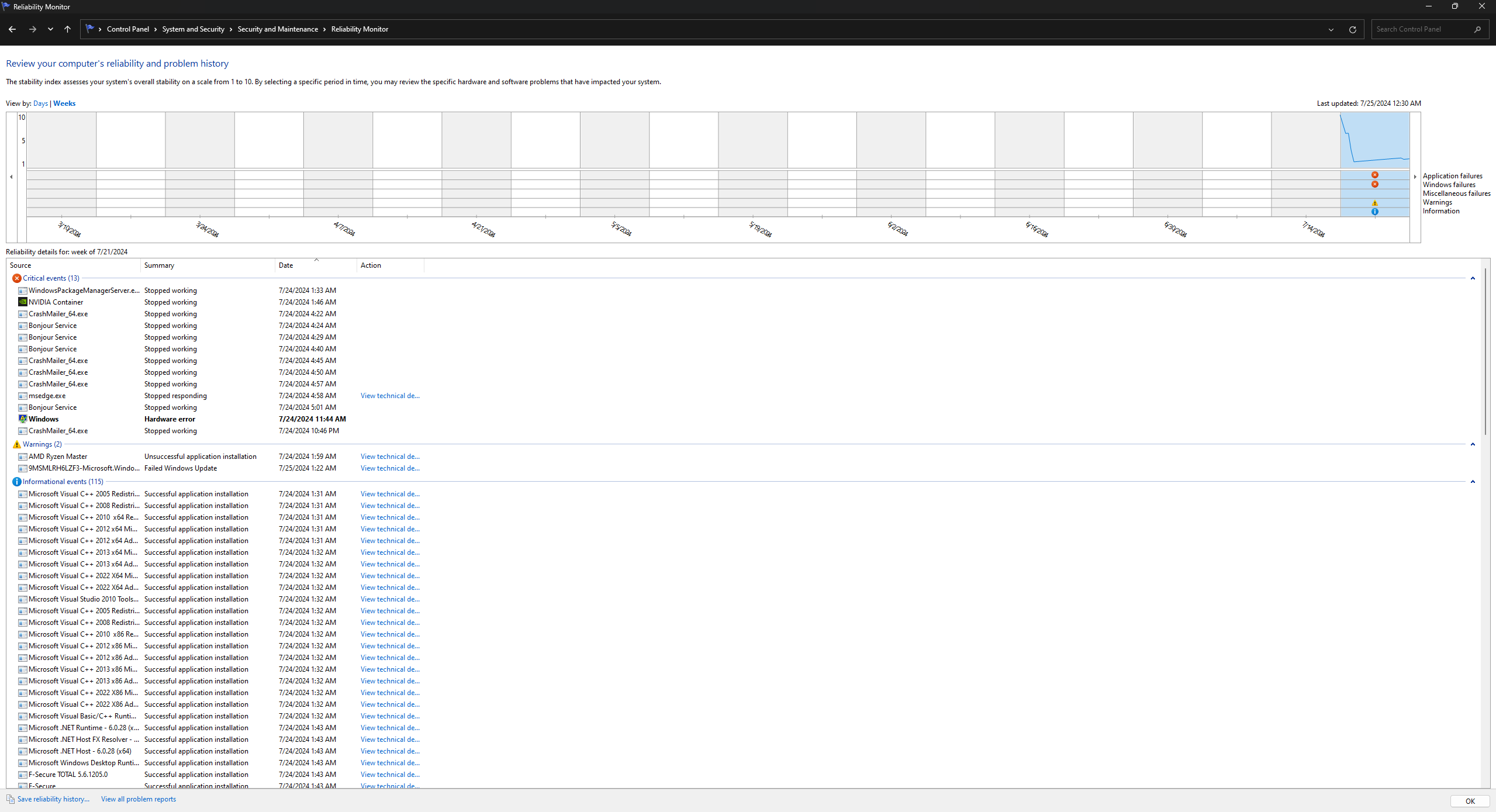1496x812 pixels.
Task: Sort by the Source column header
Action: coord(73,265)
